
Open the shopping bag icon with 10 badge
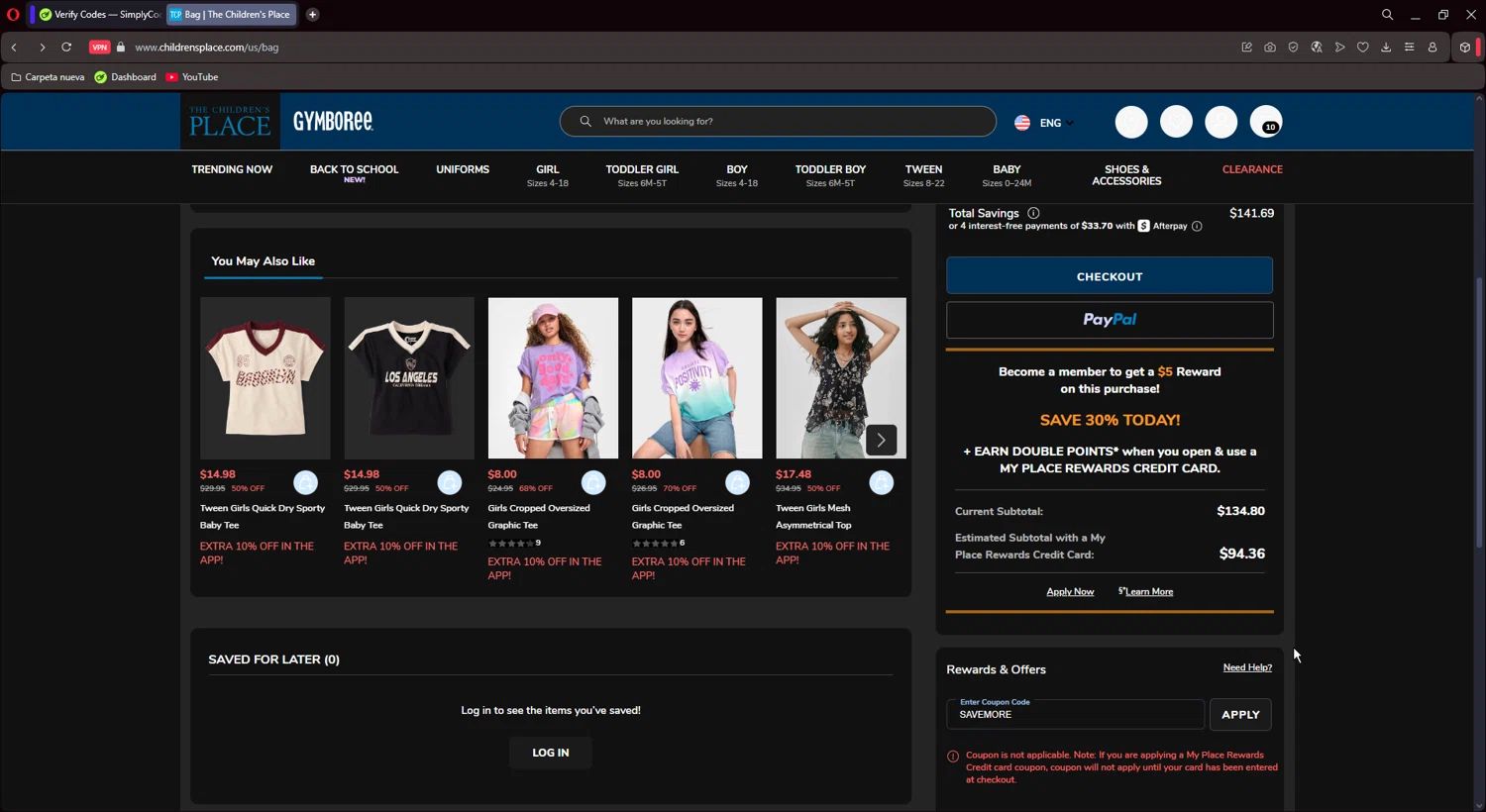[1266, 122]
